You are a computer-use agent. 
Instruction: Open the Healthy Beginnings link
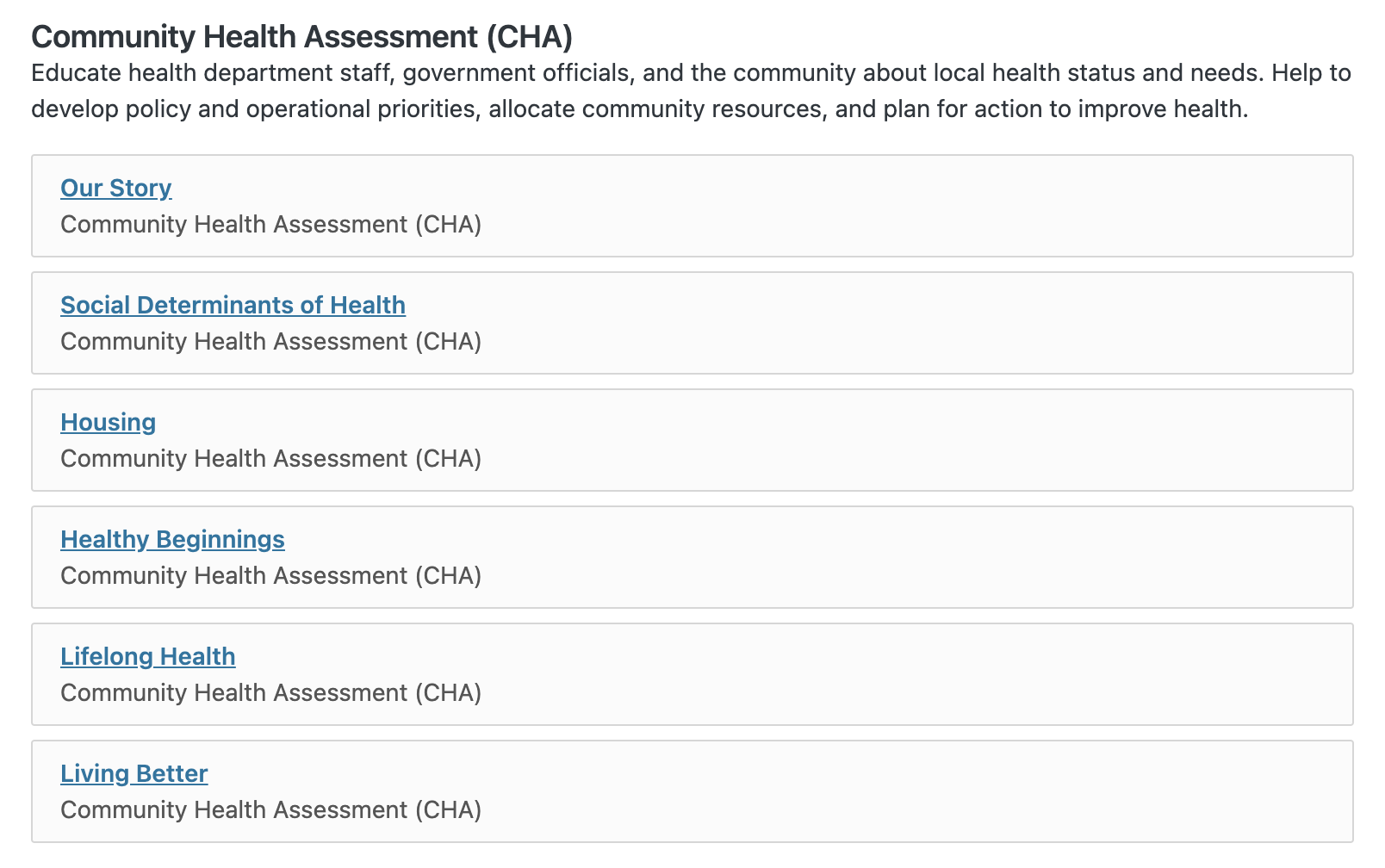point(172,539)
